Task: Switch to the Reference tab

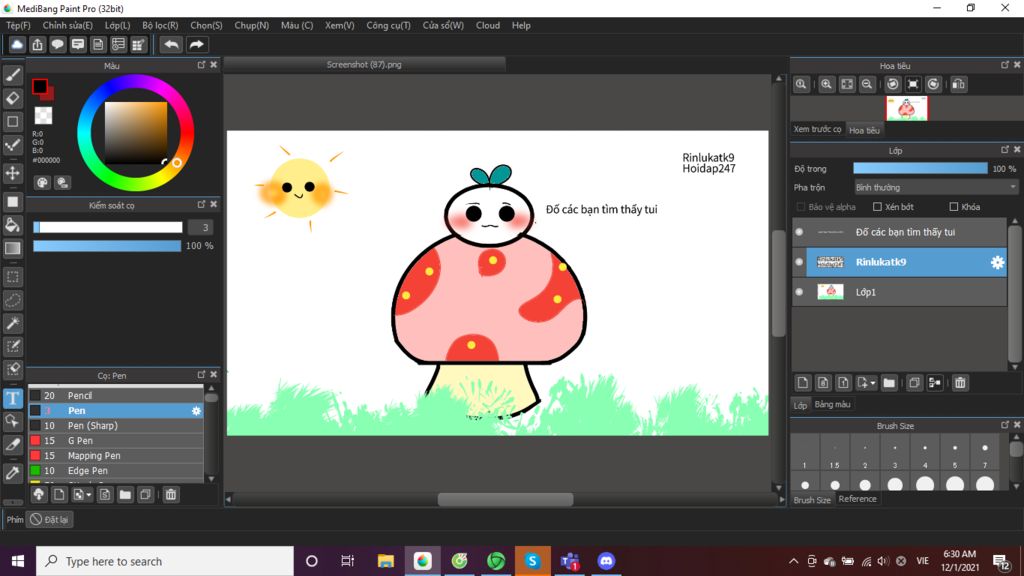Action: [x=857, y=499]
